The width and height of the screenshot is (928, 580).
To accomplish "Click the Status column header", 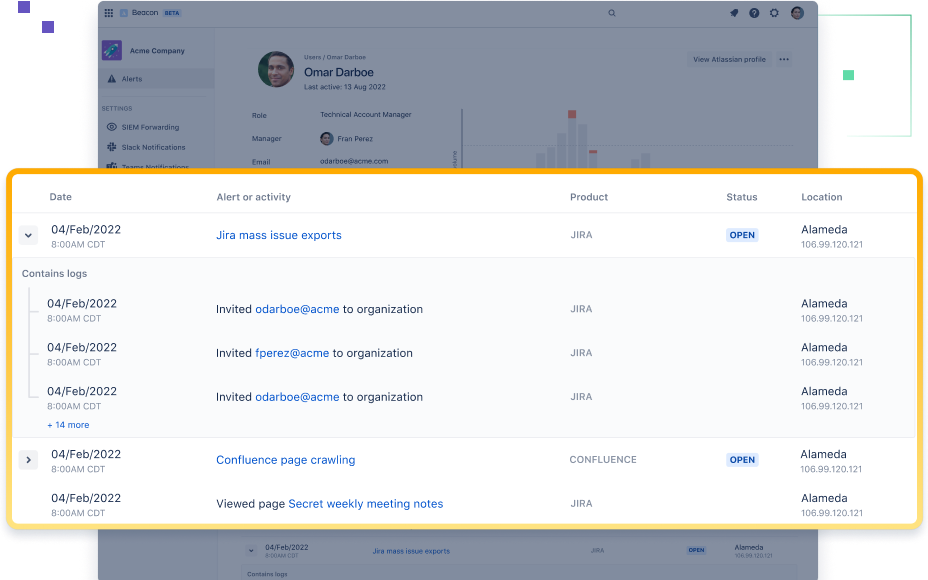I will coord(742,197).
